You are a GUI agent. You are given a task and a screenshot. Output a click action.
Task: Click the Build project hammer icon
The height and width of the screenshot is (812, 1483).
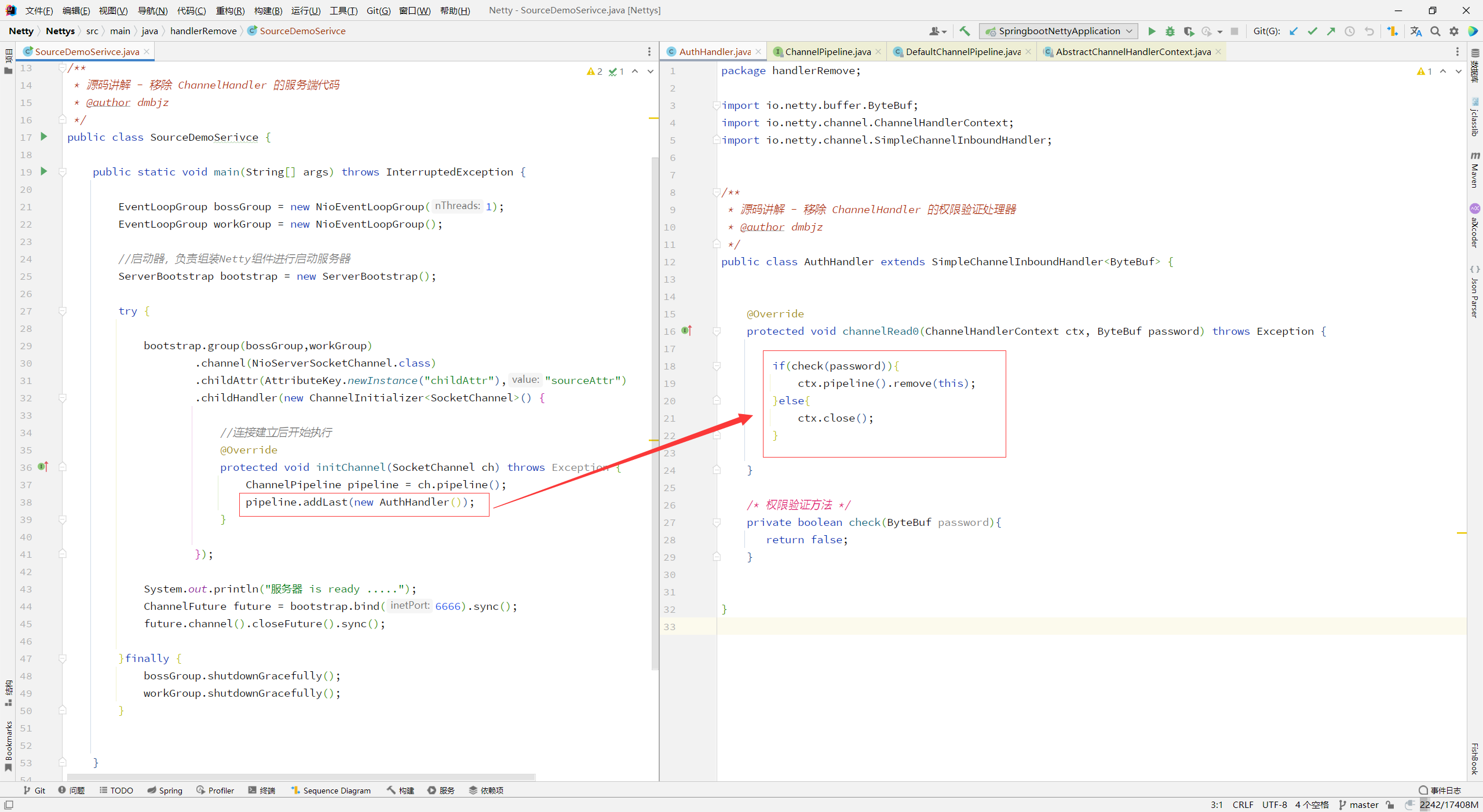coord(965,31)
